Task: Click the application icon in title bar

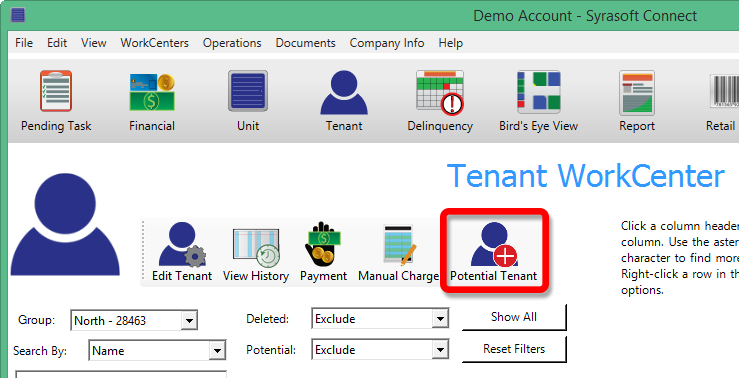Action: (x=18, y=15)
